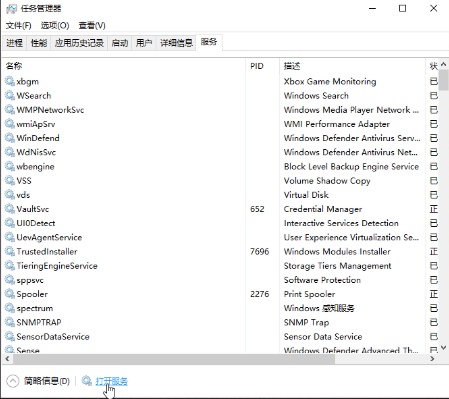Select the Xbox Game Monitoring description

pyautogui.click(x=330, y=81)
